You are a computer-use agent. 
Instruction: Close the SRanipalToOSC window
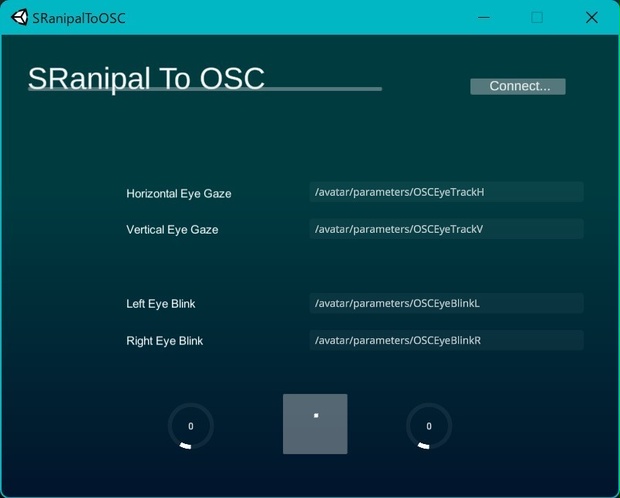coord(592,17)
